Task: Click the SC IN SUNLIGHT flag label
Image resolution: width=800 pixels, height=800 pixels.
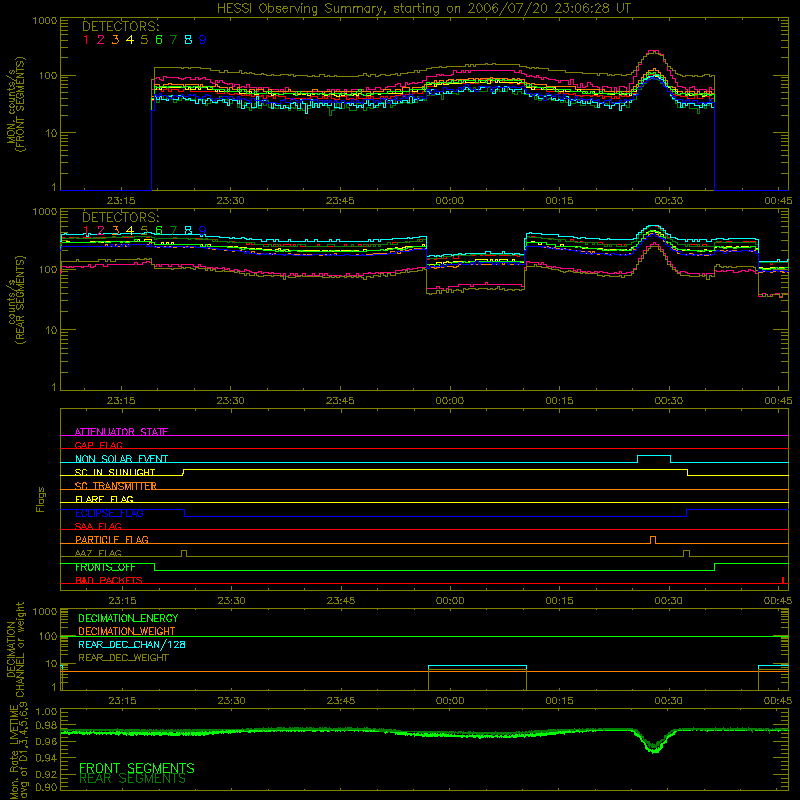Action: [115, 472]
